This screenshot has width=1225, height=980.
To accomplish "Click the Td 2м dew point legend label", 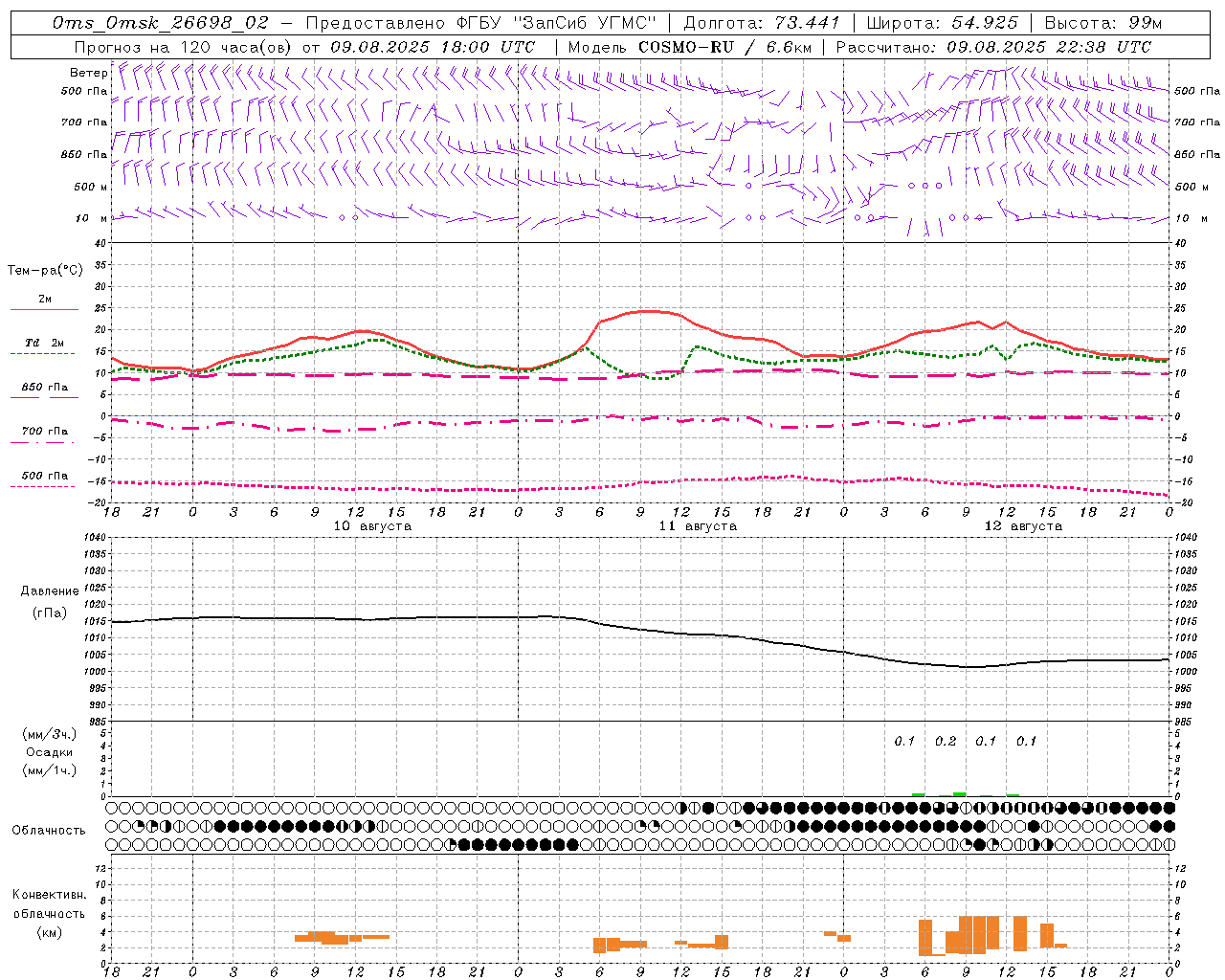I will point(44,343).
